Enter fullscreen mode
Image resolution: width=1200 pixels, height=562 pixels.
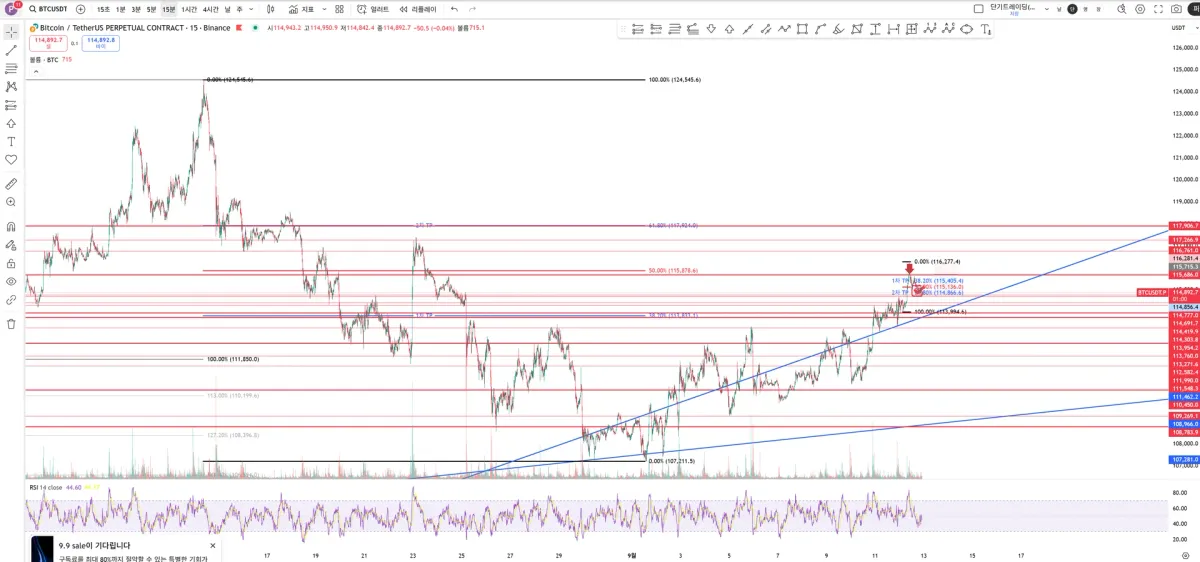[1158, 9]
